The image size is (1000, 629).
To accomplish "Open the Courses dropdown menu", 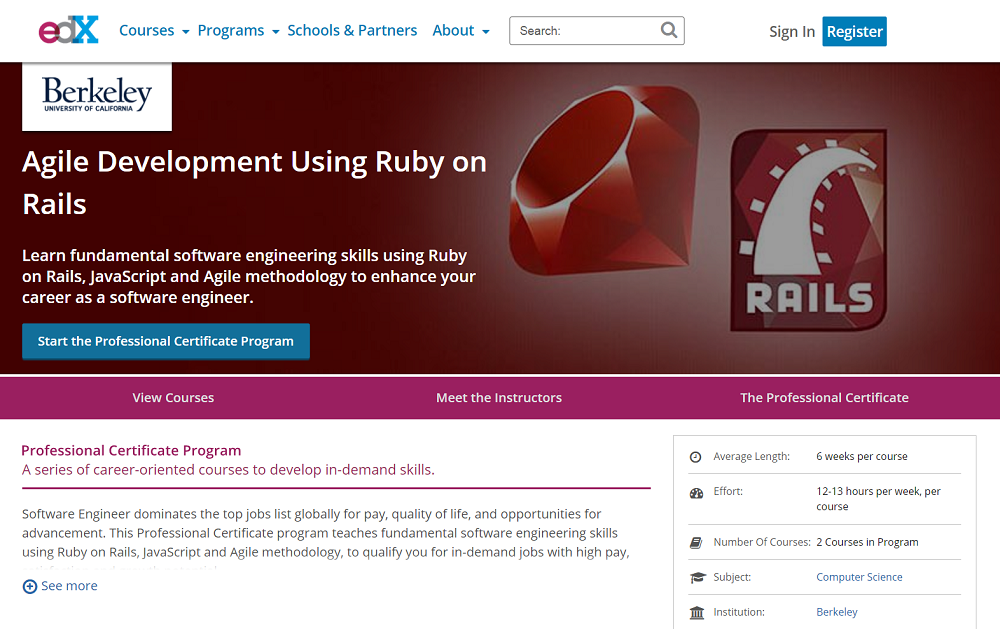I will [154, 31].
